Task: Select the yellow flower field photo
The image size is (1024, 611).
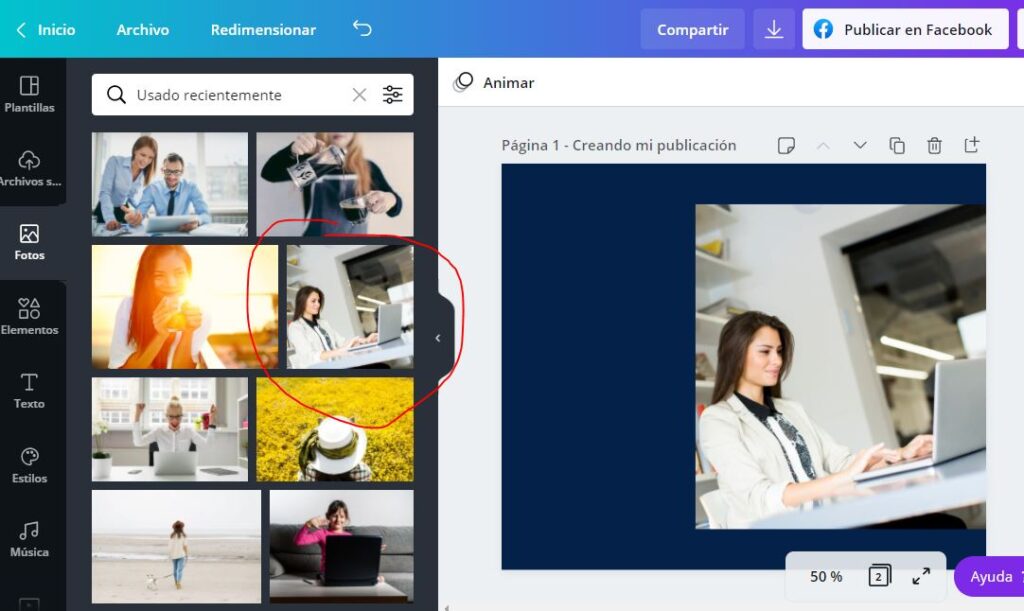Action: point(334,429)
